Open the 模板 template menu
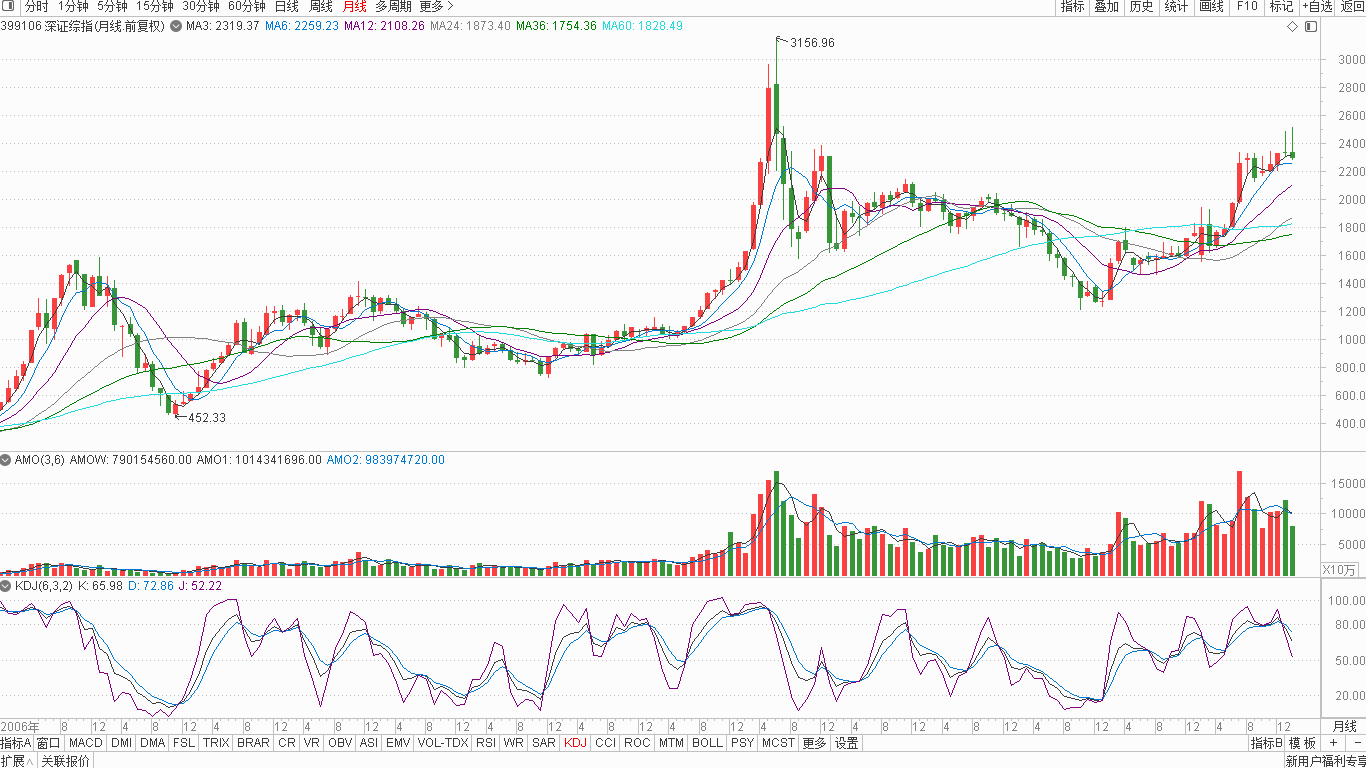Image resolution: width=1366 pixels, height=768 pixels. (x=1302, y=743)
